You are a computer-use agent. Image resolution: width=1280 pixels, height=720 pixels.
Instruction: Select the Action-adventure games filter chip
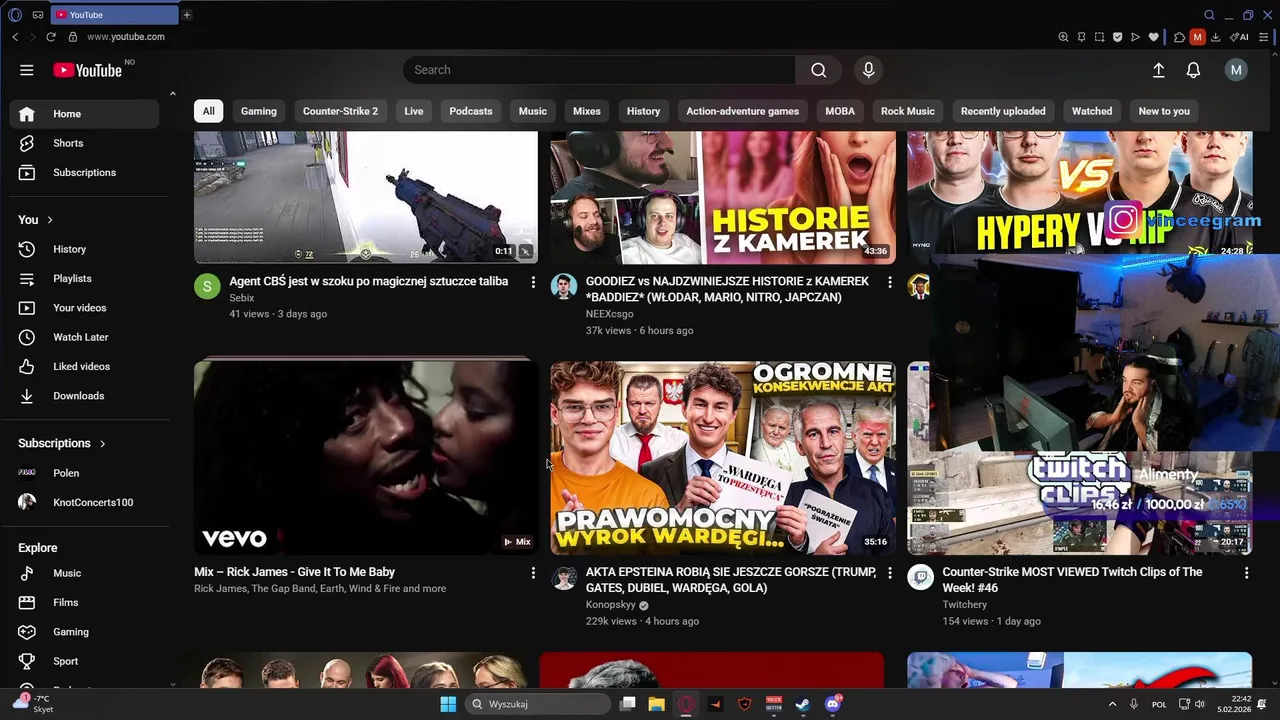click(742, 111)
